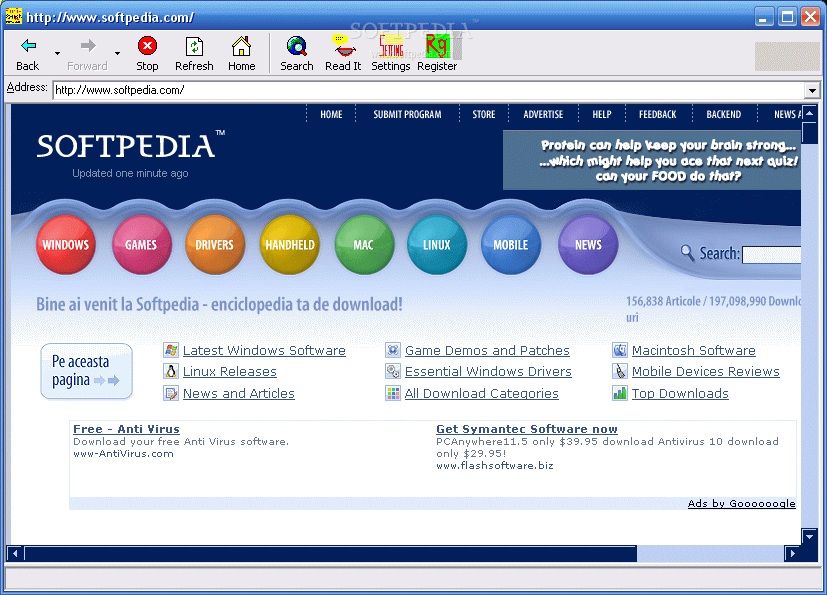Viewport: 827px width, 595px height.
Task: Click the icon beside Game Demos and Patches
Action: (x=393, y=350)
